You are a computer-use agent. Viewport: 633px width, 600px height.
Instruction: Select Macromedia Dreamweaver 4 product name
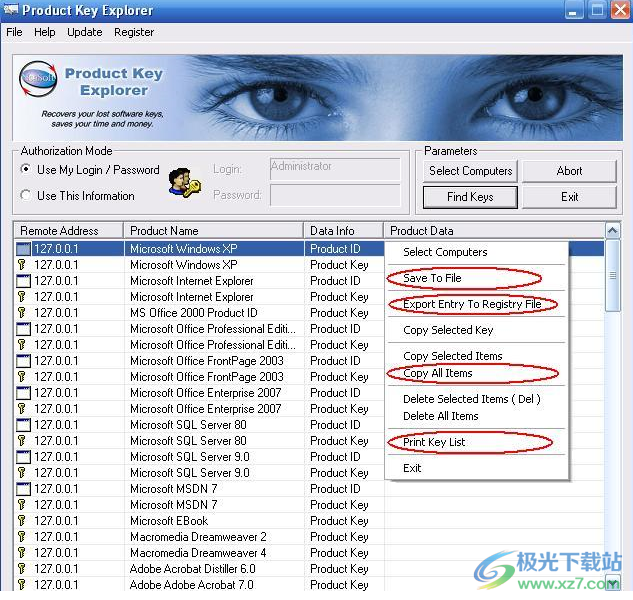point(198,553)
